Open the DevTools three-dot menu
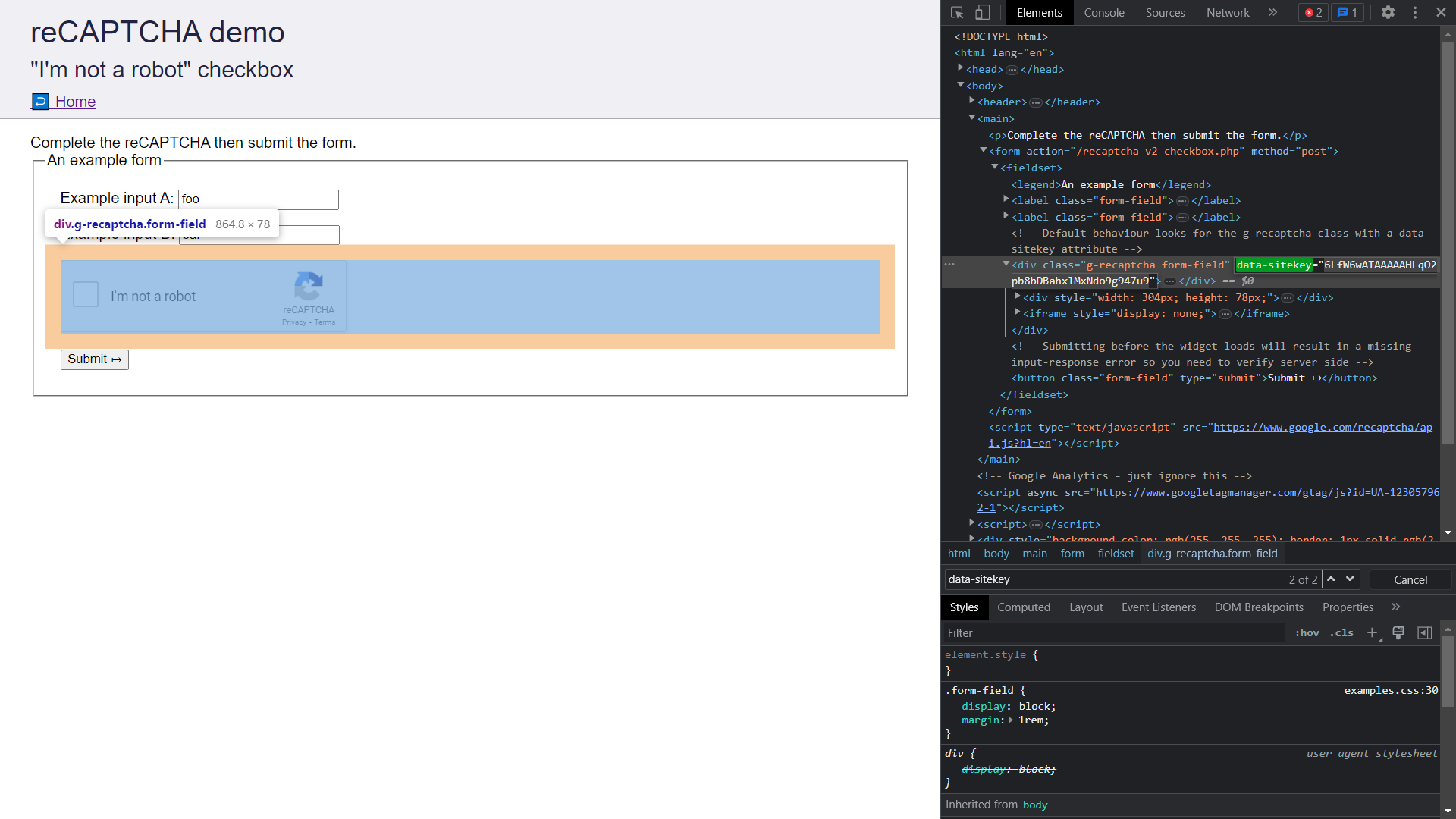 pos(1415,12)
